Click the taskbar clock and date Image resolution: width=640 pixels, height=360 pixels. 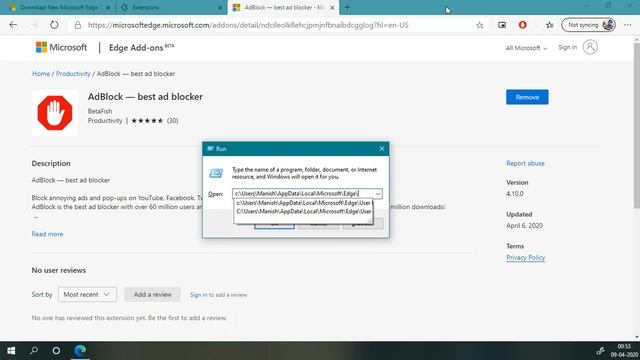[x=624, y=351]
